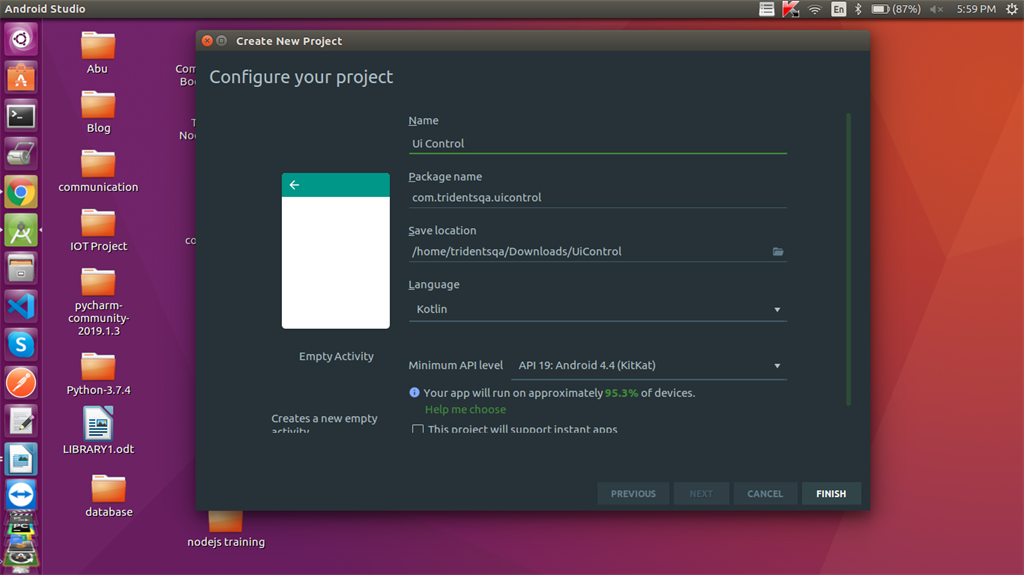Click the Android Studio title in top bar

(45, 9)
